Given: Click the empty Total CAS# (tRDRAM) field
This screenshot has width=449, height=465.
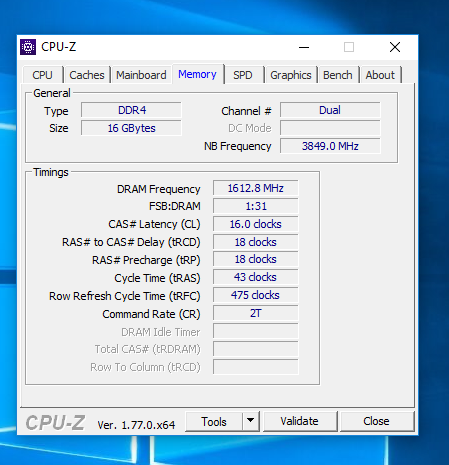Looking at the screenshot, I should pyautogui.click(x=256, y=349).
